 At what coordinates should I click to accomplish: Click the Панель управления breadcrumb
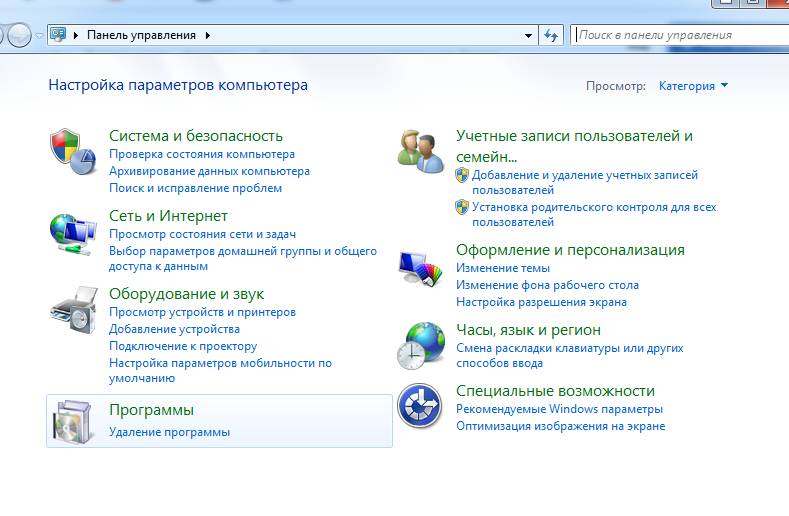pos(141,35)
